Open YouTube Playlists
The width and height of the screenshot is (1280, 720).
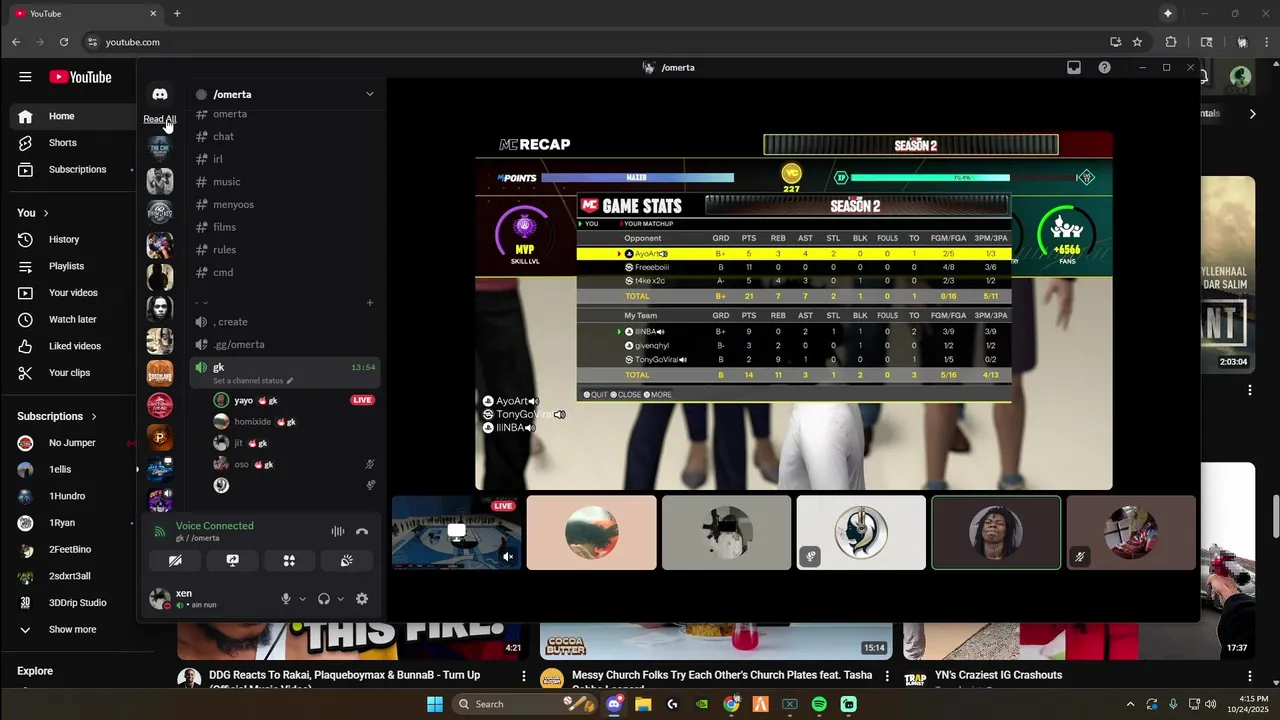tap(72, 266)
